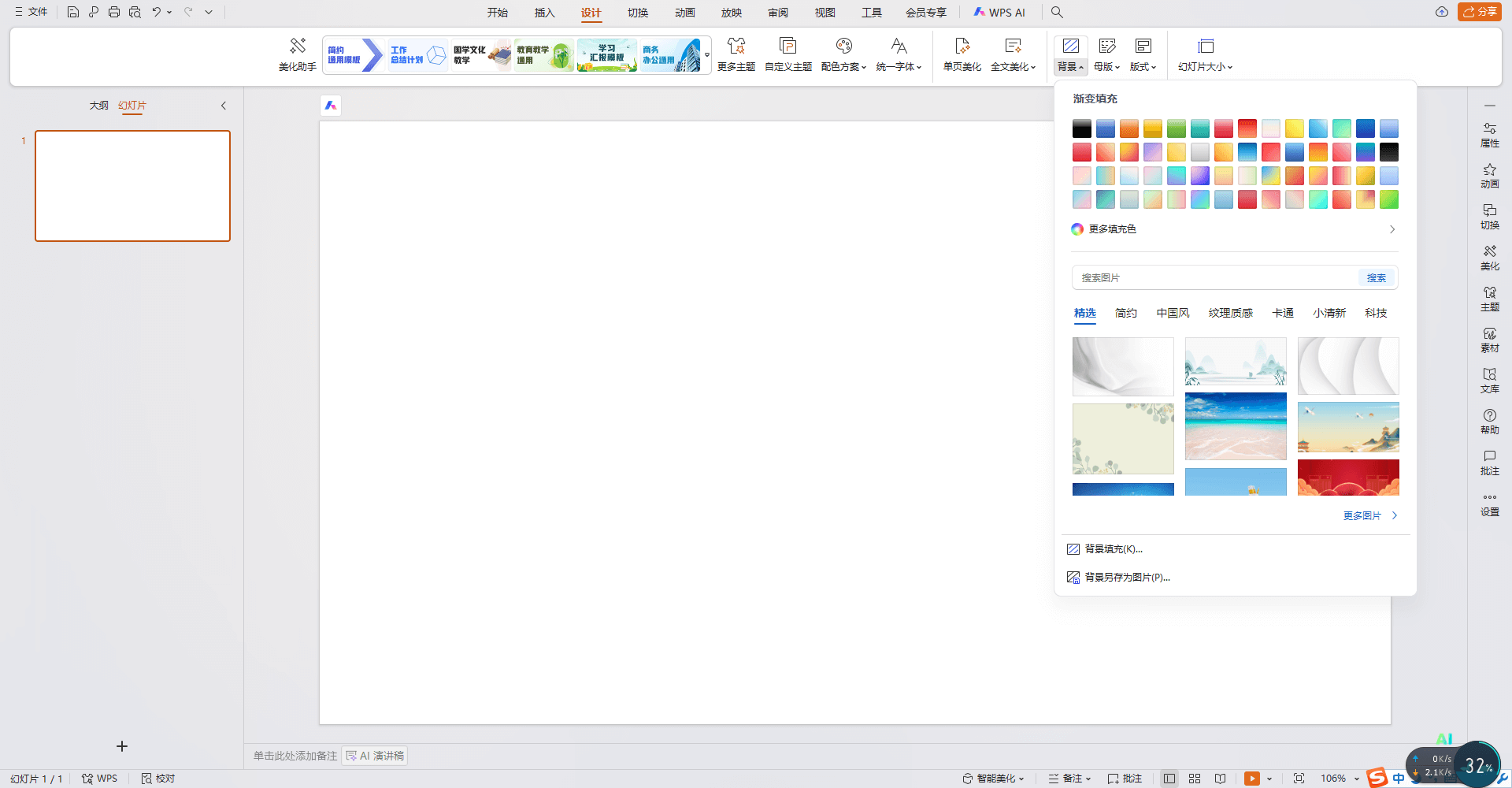Pick the black gradient fill swatch

coord(1082,128)
